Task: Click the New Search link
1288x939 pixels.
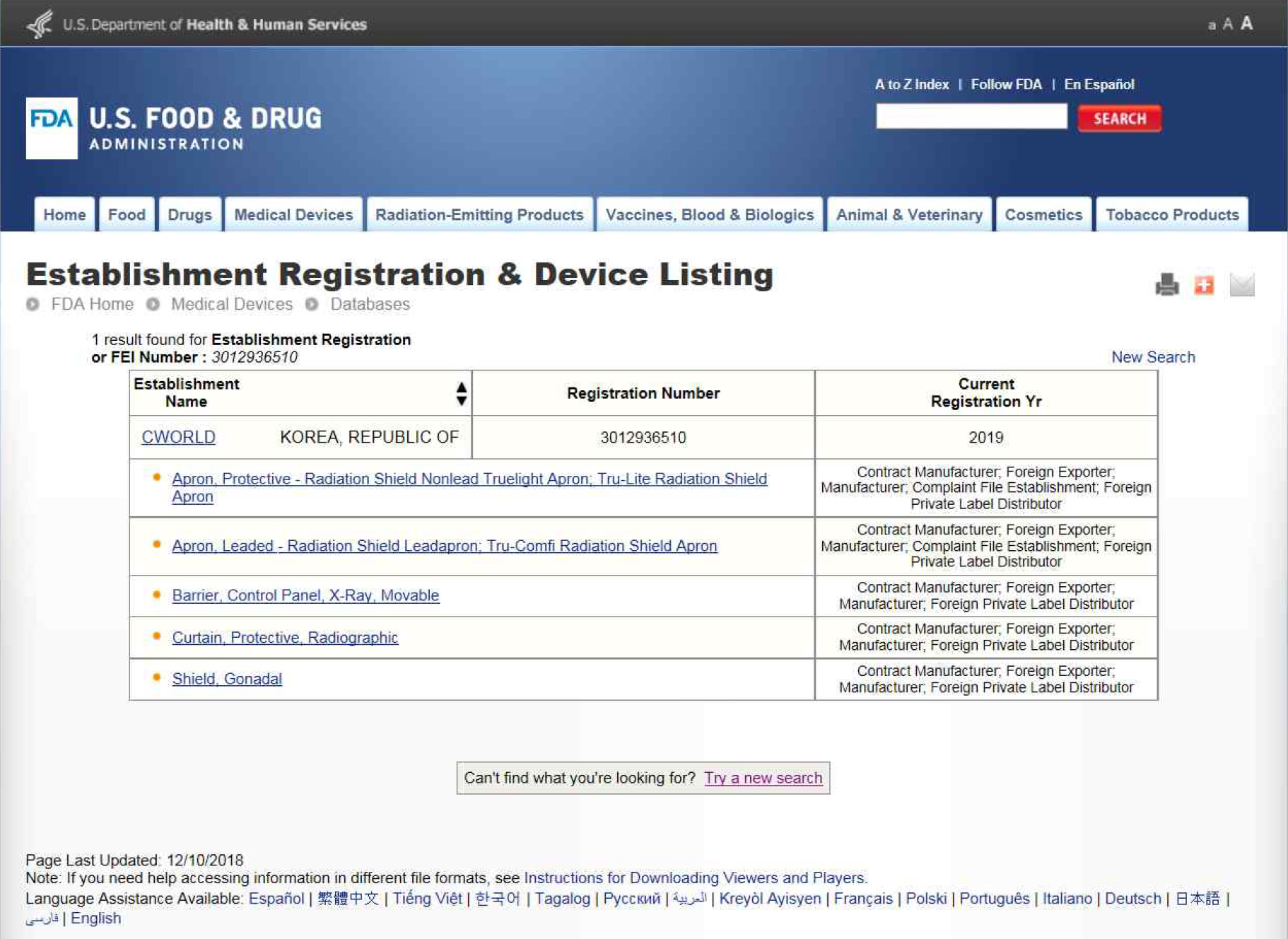Action: [x=1153, y=357]
